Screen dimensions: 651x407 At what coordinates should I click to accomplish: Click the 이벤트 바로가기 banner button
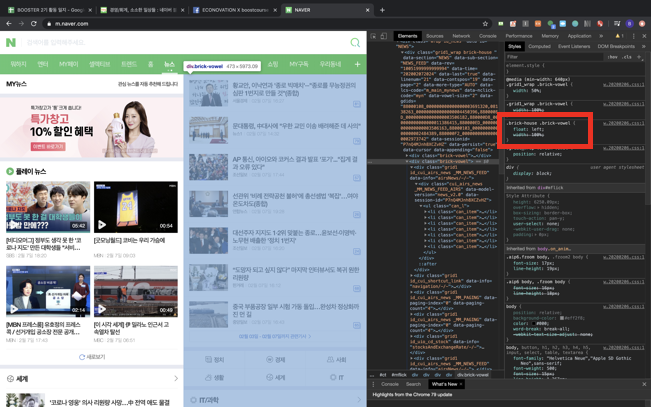click(48, 147)
